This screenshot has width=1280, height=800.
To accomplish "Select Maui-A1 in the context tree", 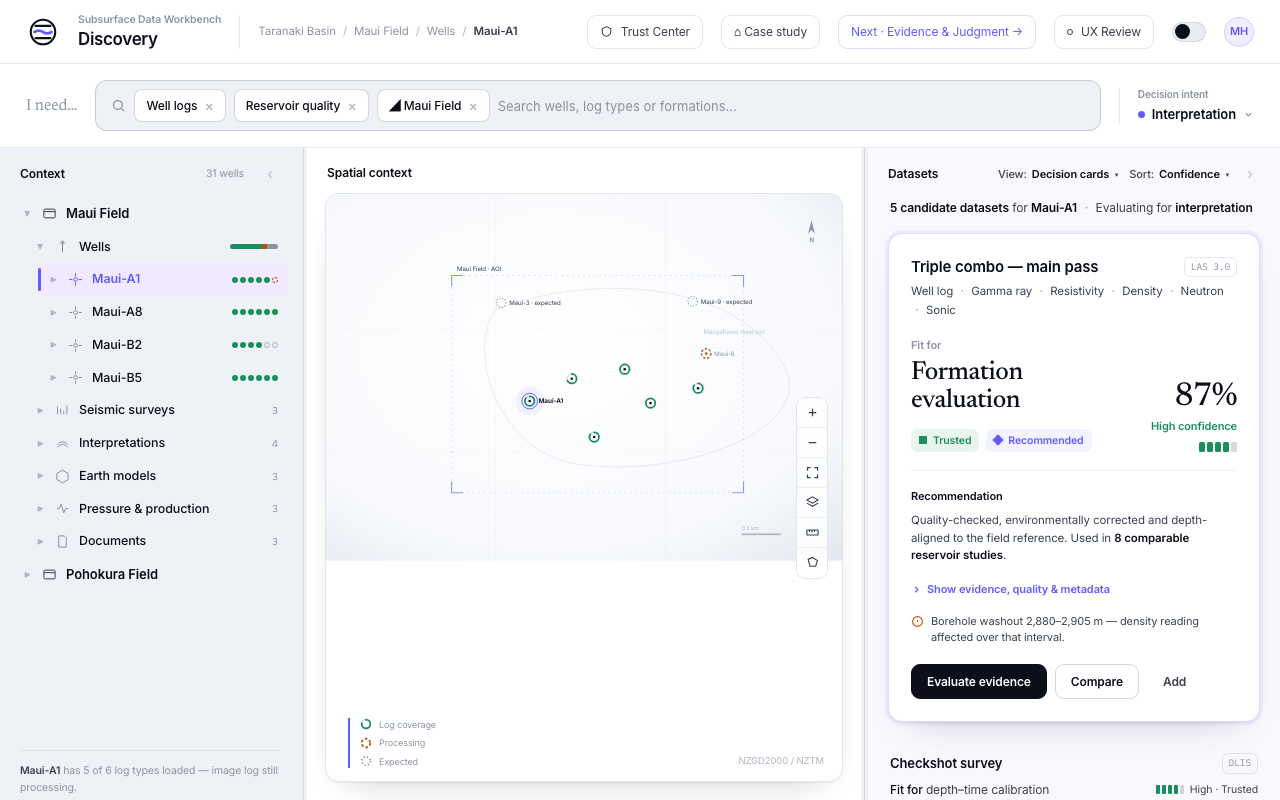I will point(163,279).
